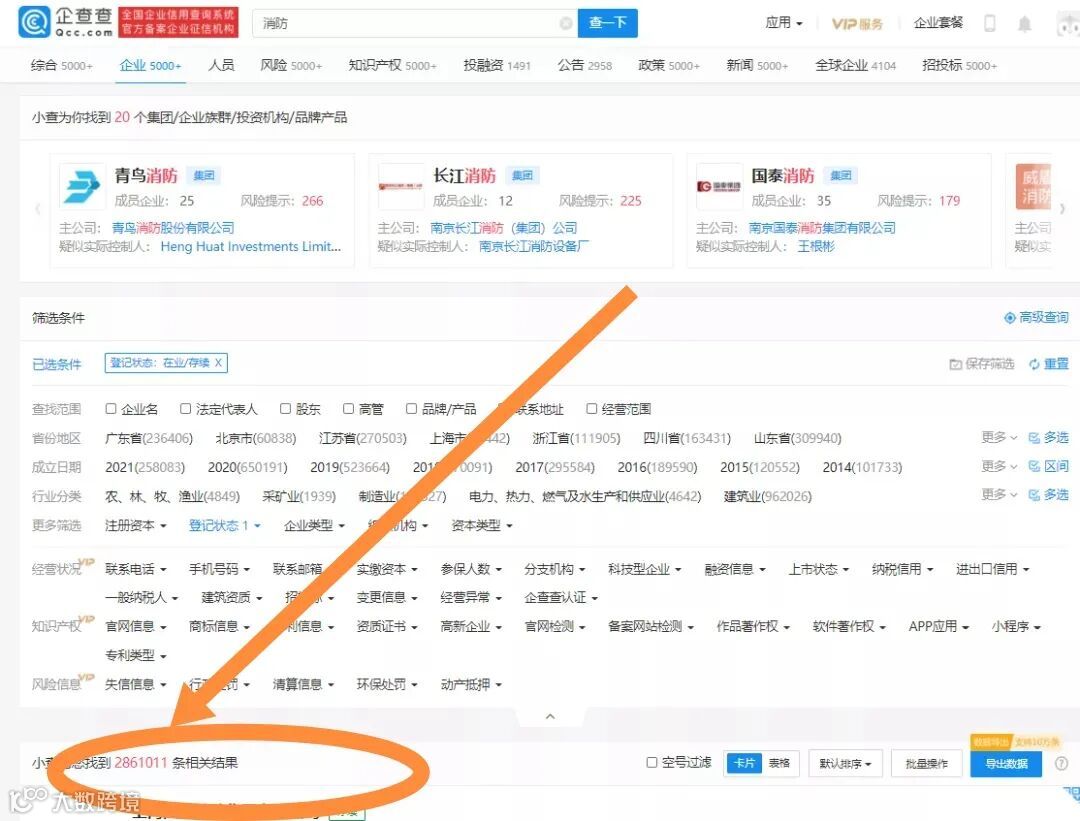Filter by 建筑业 industry
Image resolution: width=1080 pixels, height=821 pixels.
coord(767,496)
